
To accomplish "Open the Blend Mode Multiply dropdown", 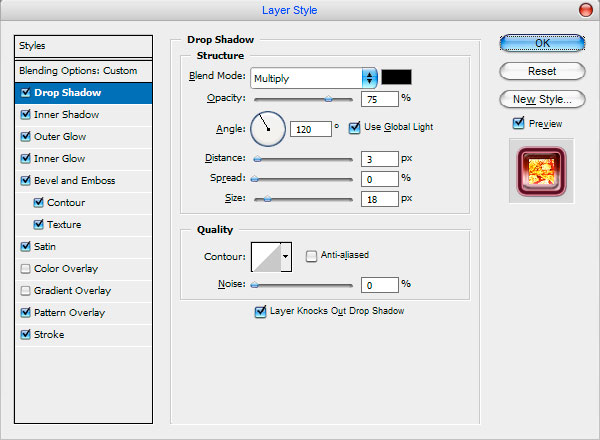I will 314,78.
